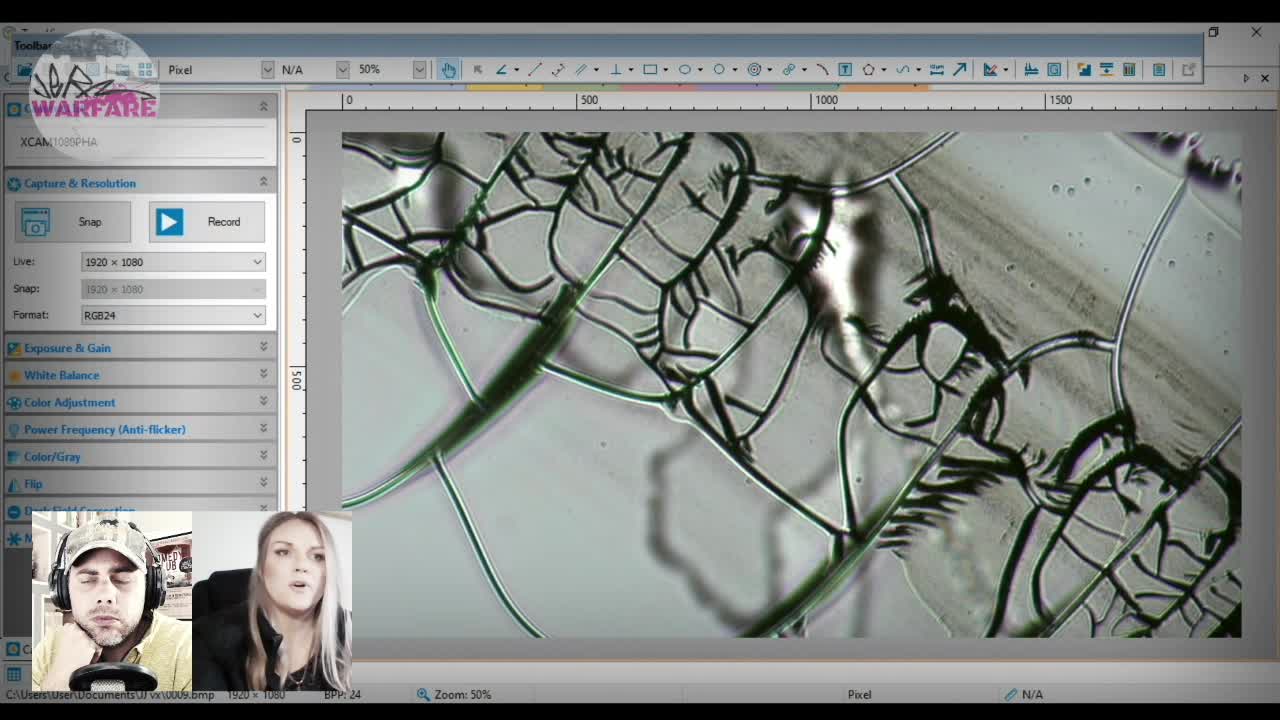Select the parallel lines measurement tool

pyautogui.click(x=581, y=69)
